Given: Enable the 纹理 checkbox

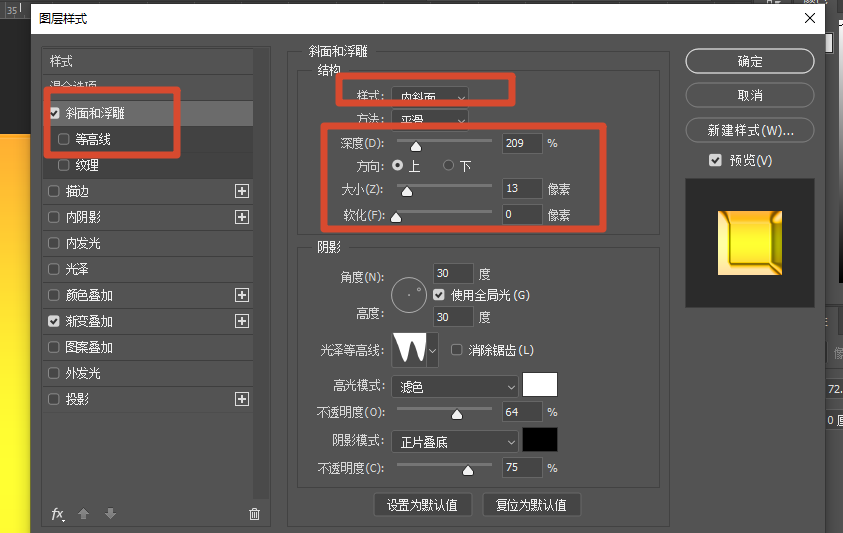Looking at the screenshot, I should tap(63, 165).
